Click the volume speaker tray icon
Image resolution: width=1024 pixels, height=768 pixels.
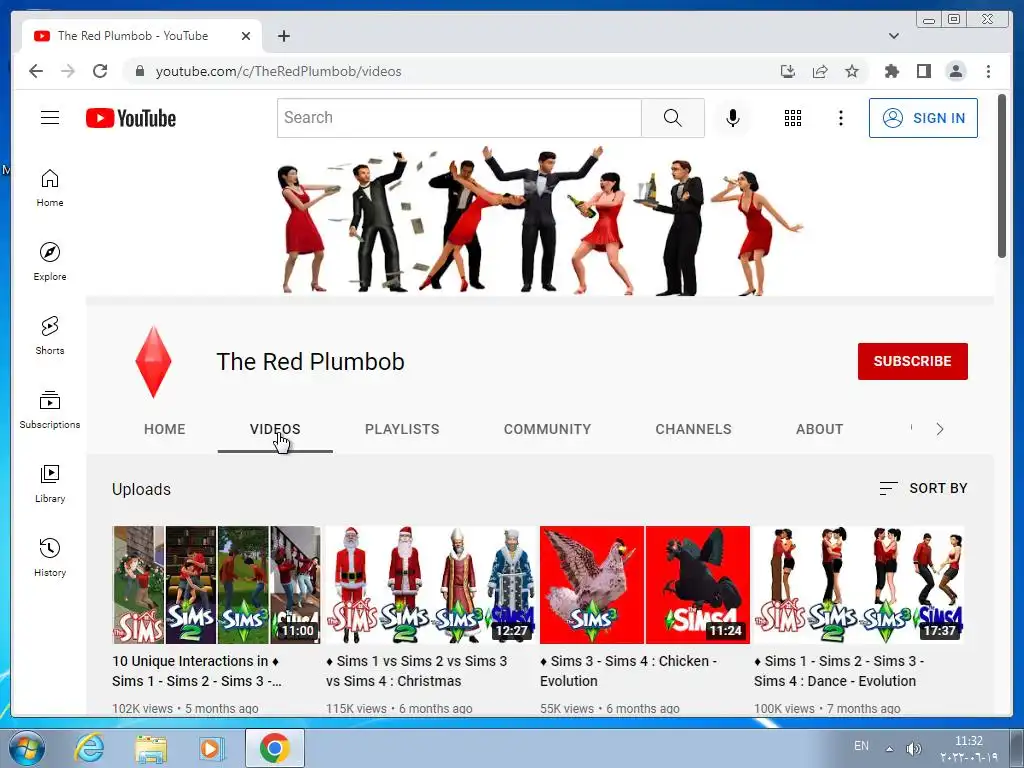pyautogui.click(x=914, y=748)
